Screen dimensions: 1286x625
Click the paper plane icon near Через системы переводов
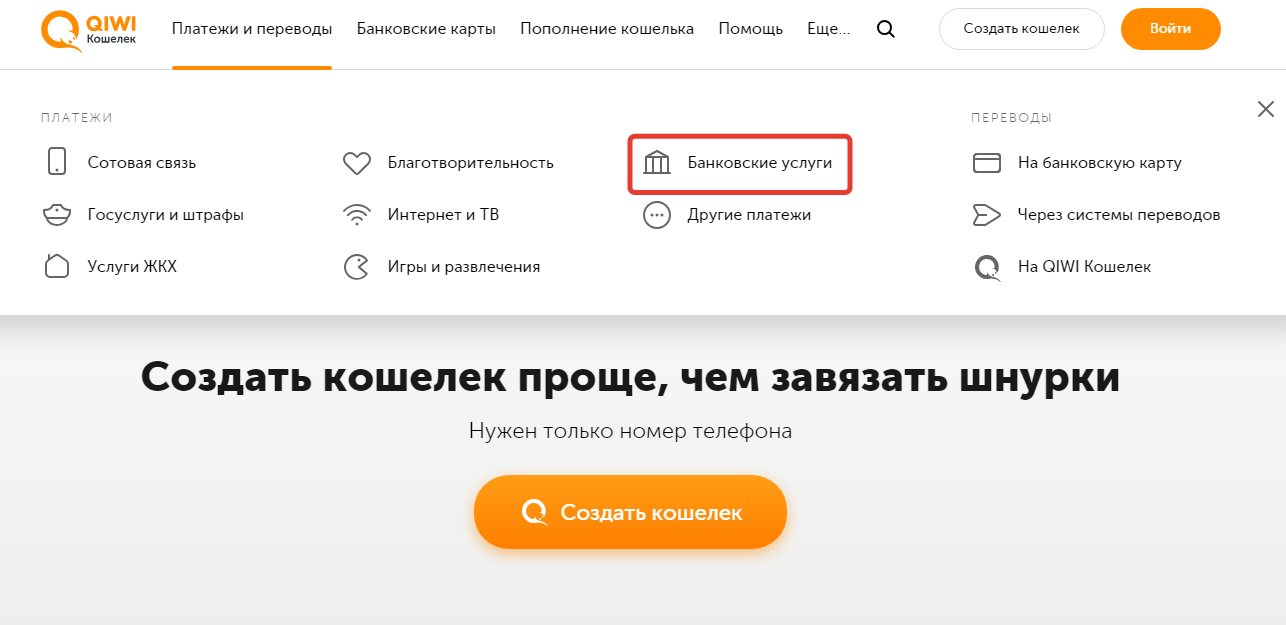pyautogui.click(x=987, y=214)
